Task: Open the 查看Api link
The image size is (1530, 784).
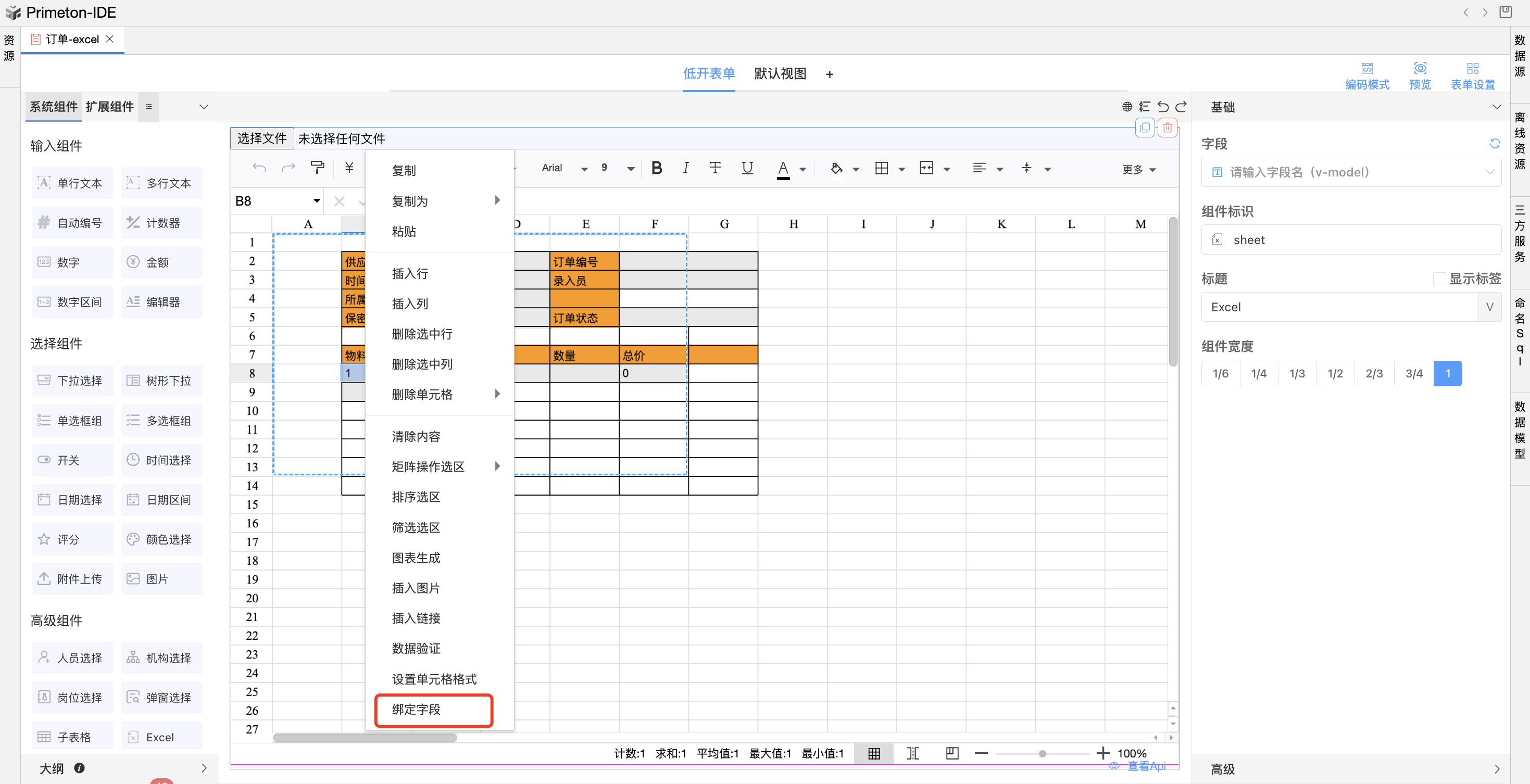Action: click(1146, 766)
